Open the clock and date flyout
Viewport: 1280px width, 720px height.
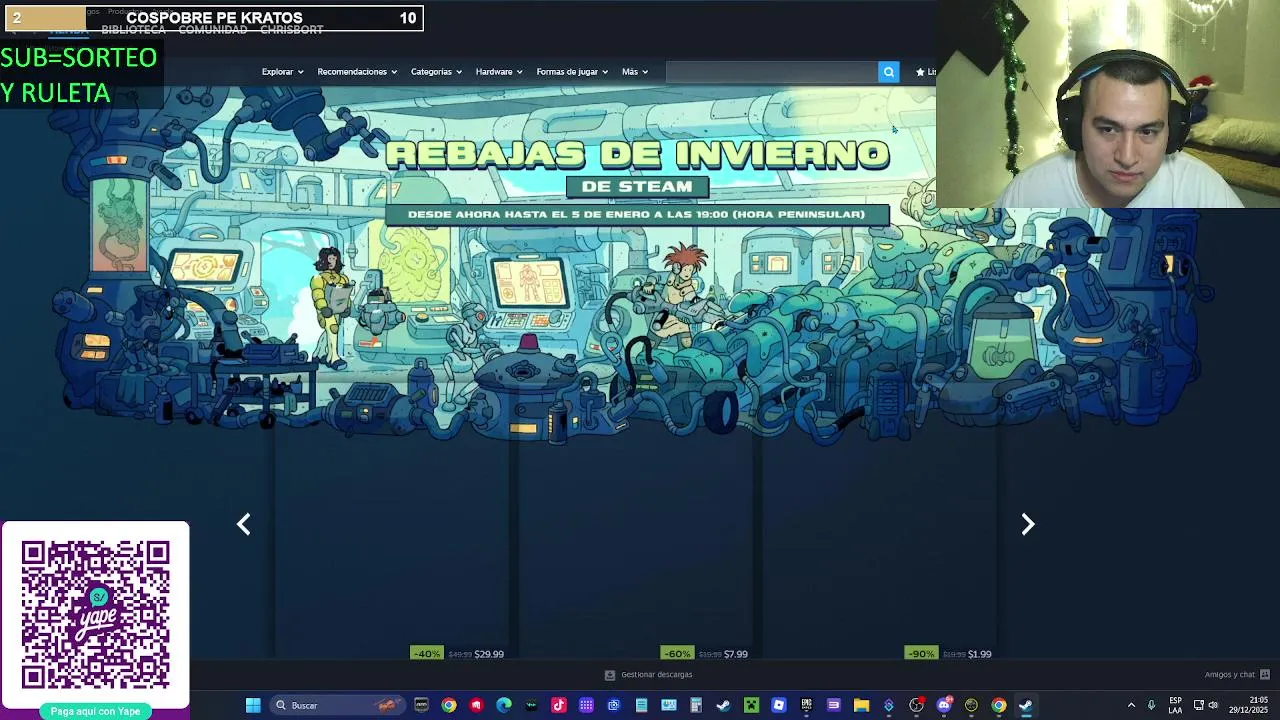(1248, 706)
